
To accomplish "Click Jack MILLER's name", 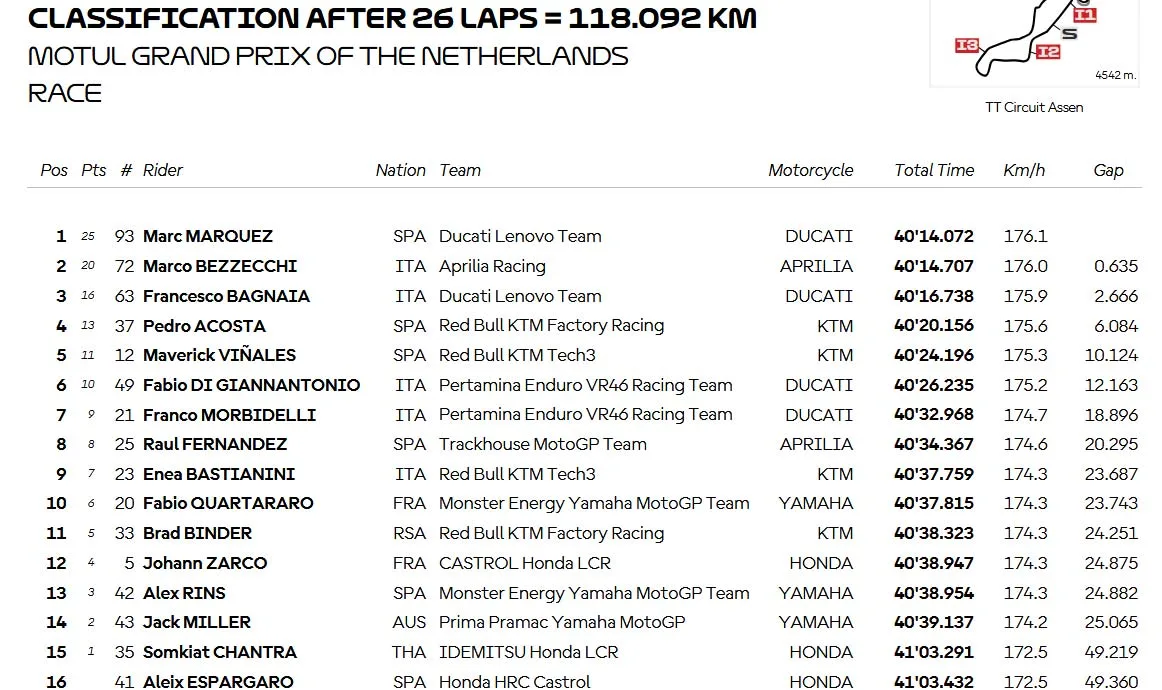I will click(196, 622).
